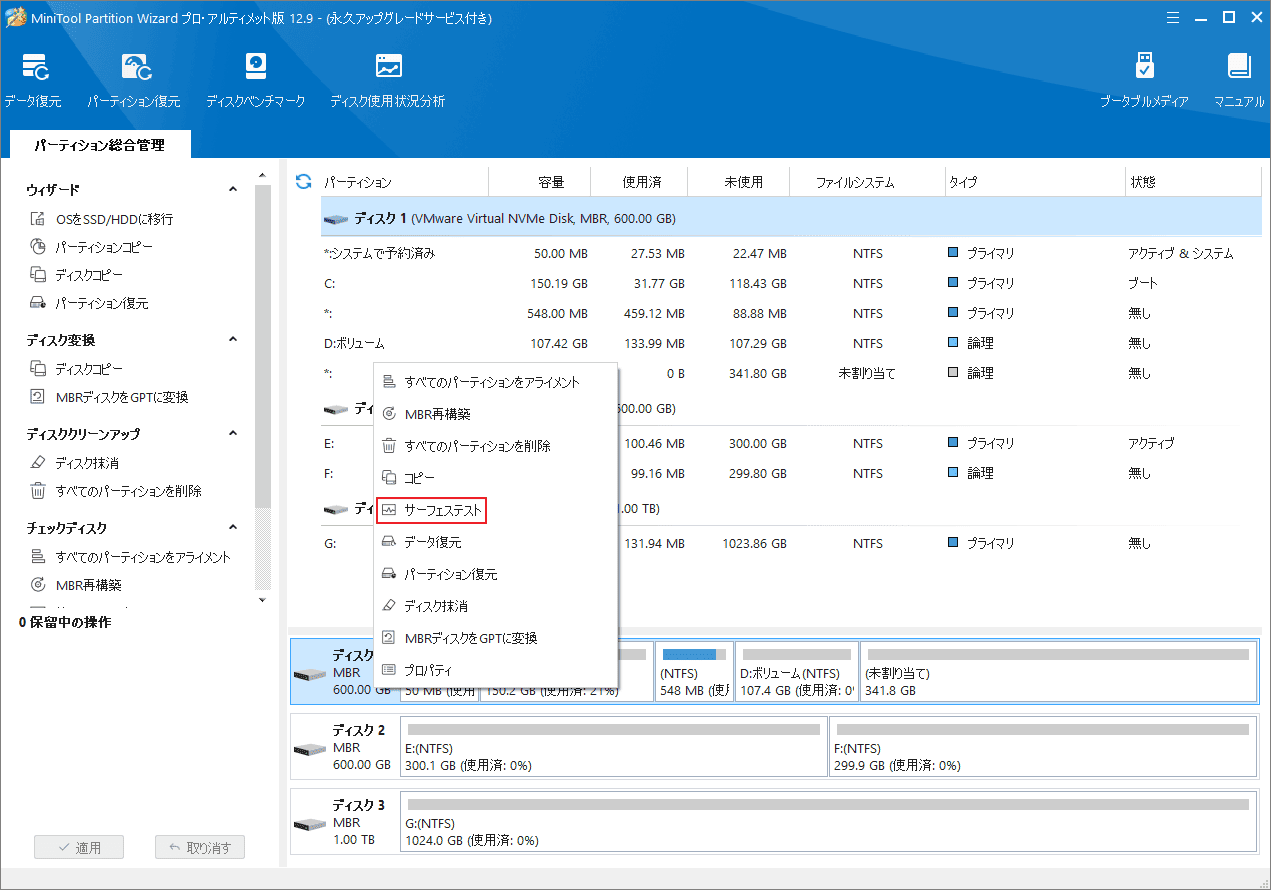Click the refresh icon beside パーティション header
Viewport: 1271px width, 890px height.
point(304,182)
